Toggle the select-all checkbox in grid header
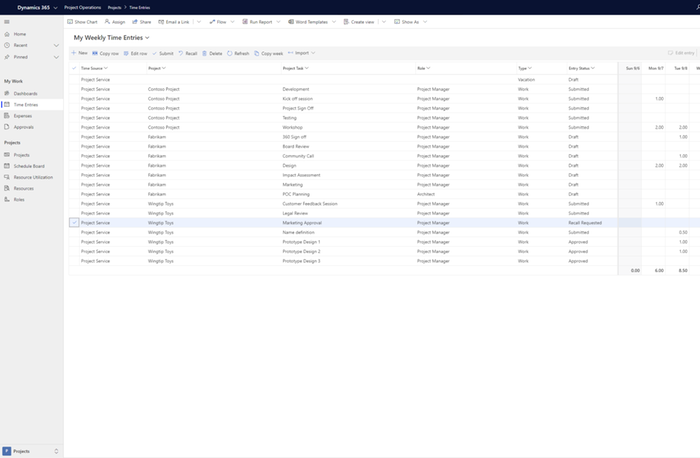 [74, 68]
